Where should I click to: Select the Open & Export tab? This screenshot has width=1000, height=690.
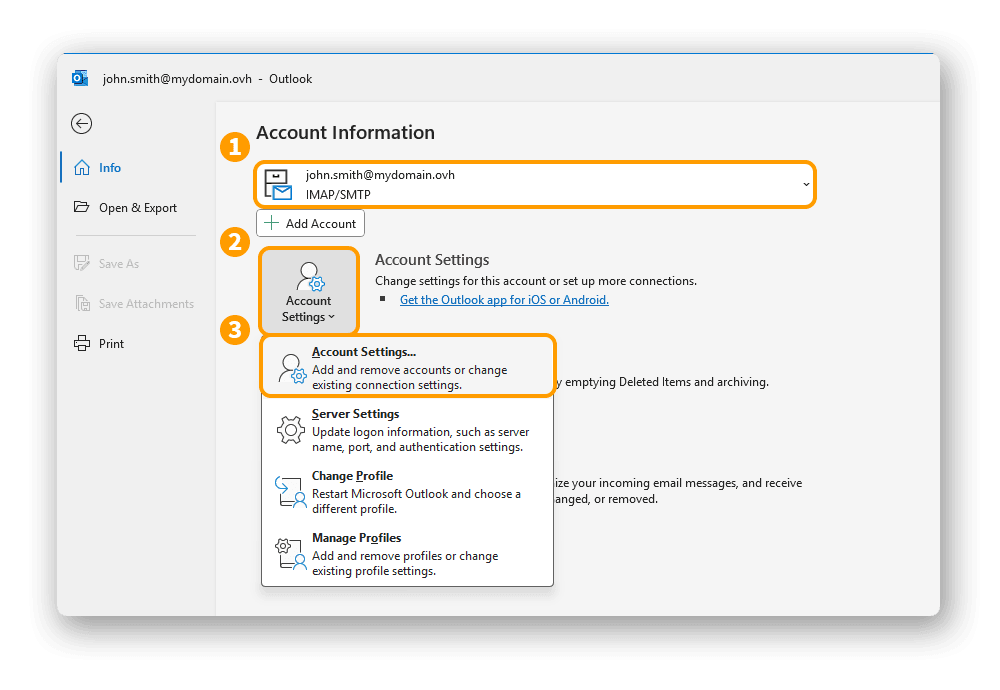pyautogui.click(x=138, y=208)
